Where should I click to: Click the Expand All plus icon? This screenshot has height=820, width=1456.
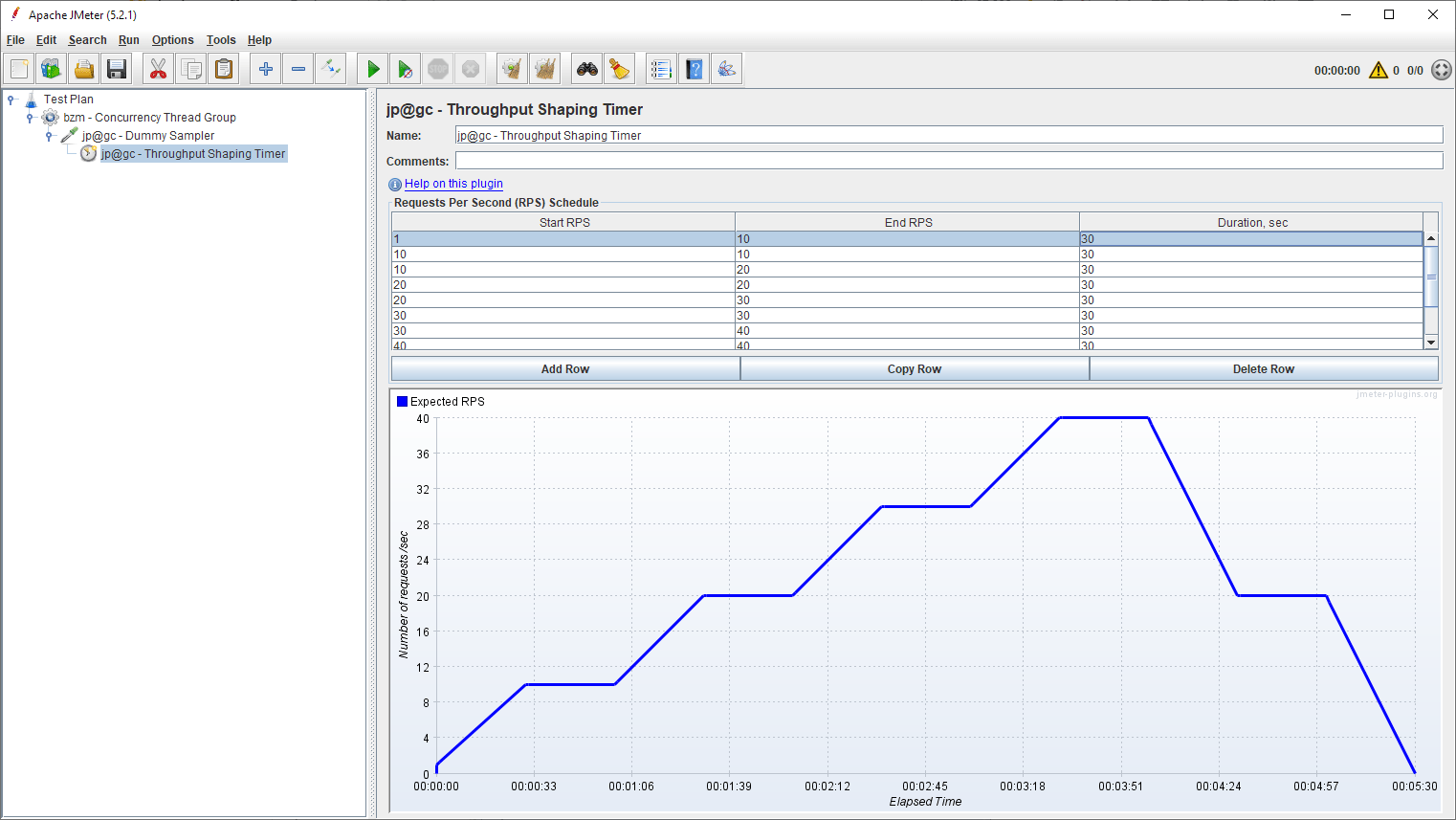click(x=266, y=69)
